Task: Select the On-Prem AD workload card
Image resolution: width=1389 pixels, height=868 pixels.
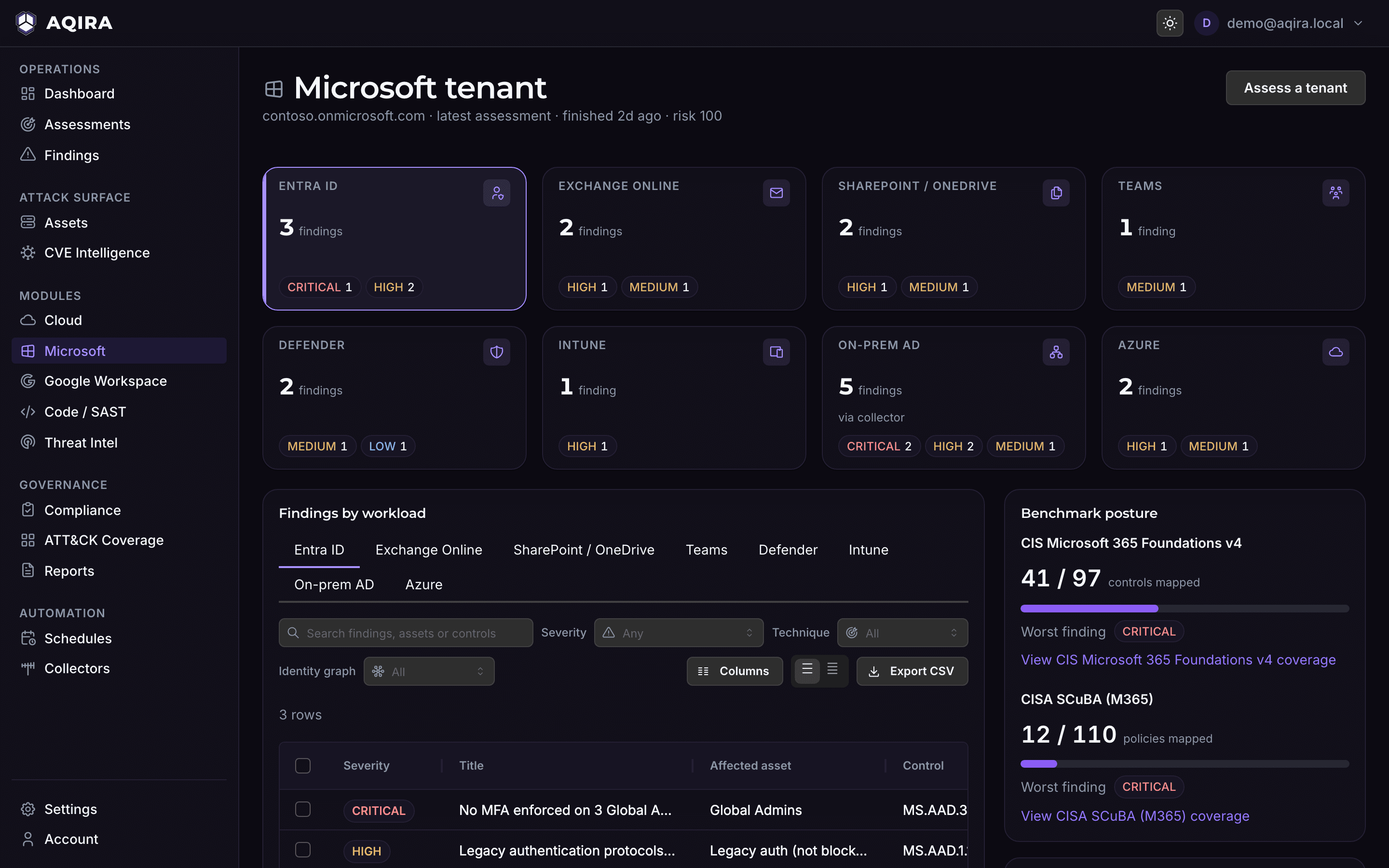Action: (953, 398)
